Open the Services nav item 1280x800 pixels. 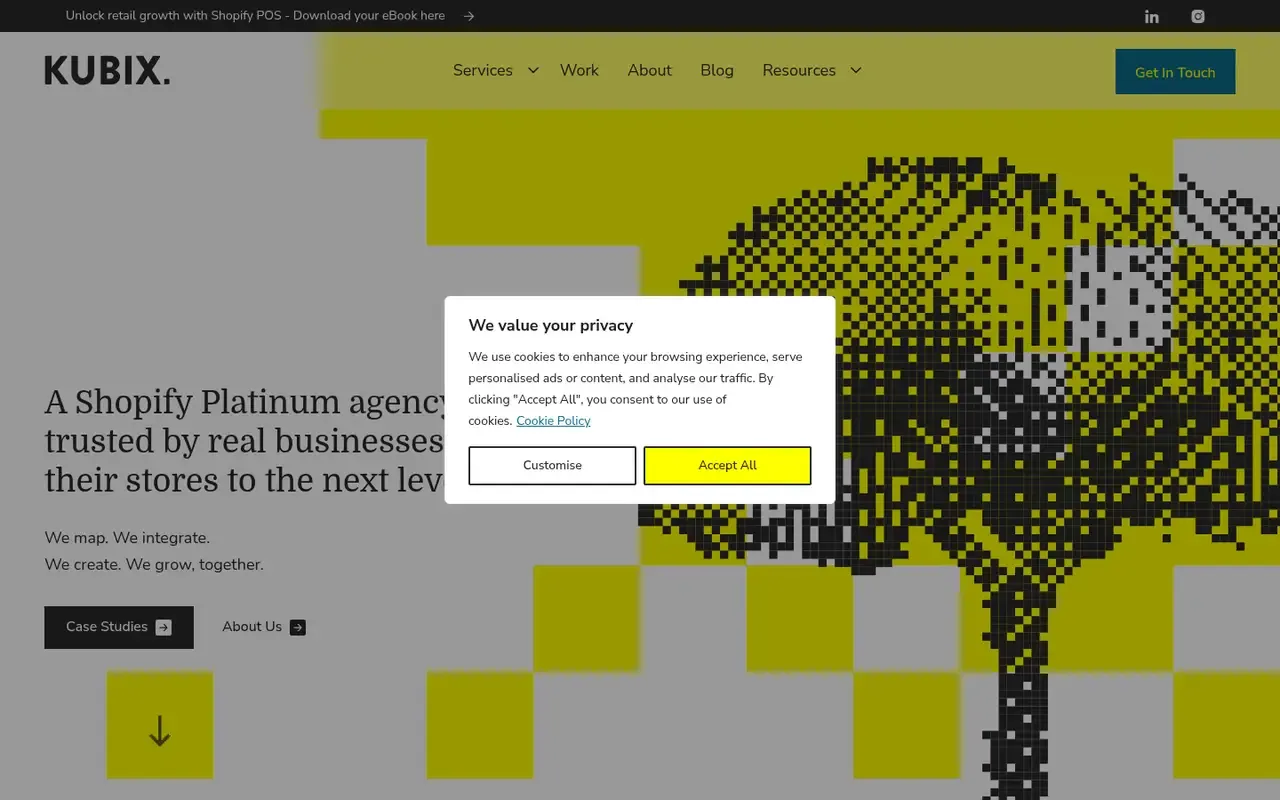click(483, 70)
